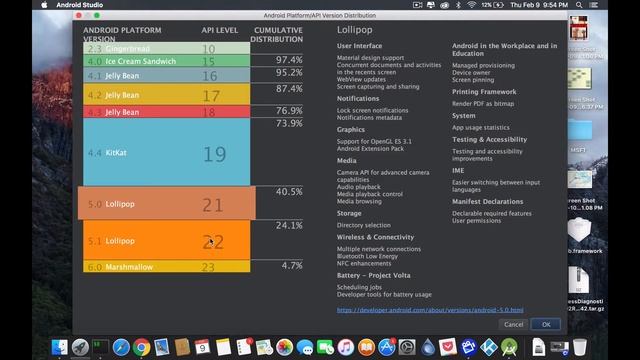Viewport: 640px width, 360px height.
Task: Click the 'Bluetooth Low Energy' text
Action: [x=367, y=256]
